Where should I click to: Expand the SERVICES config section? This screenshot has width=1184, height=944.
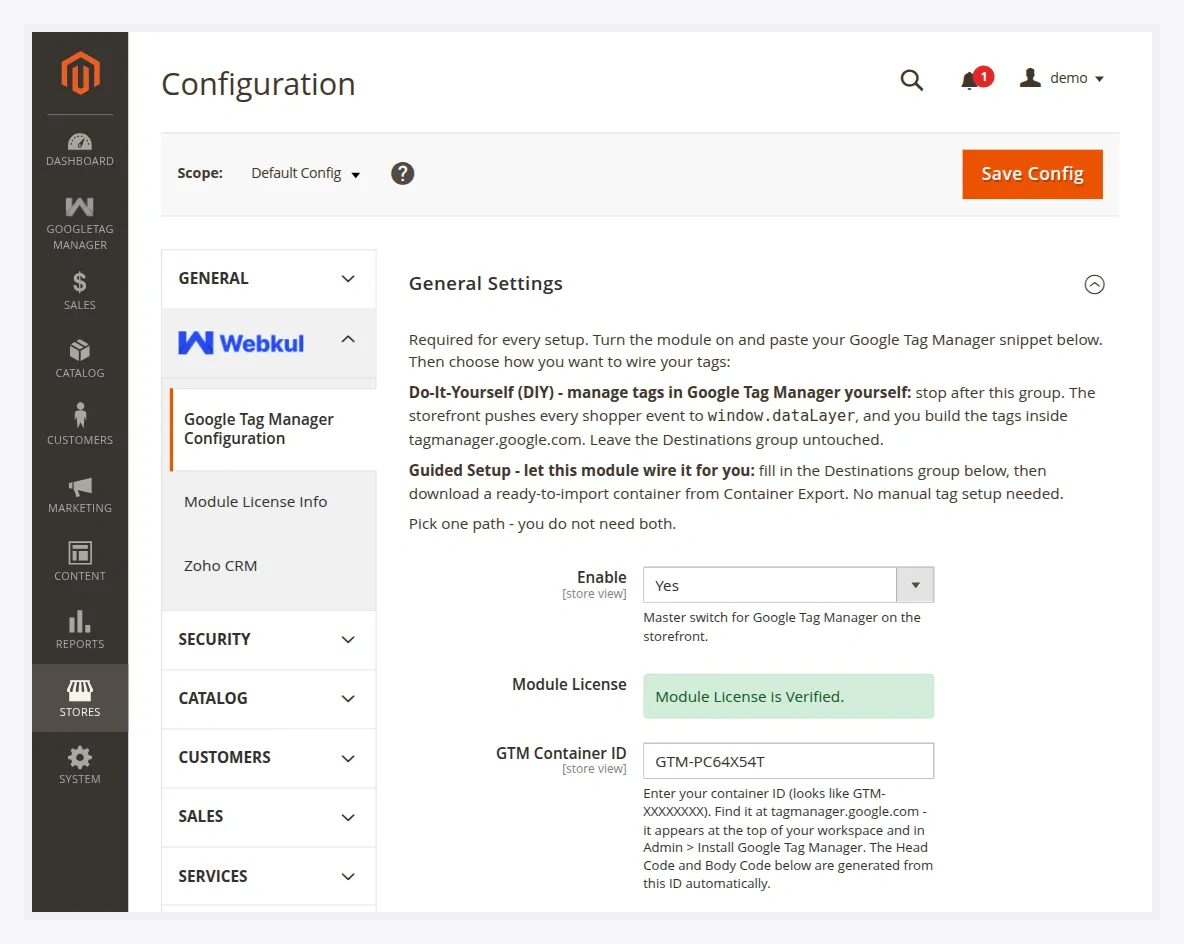269,876
